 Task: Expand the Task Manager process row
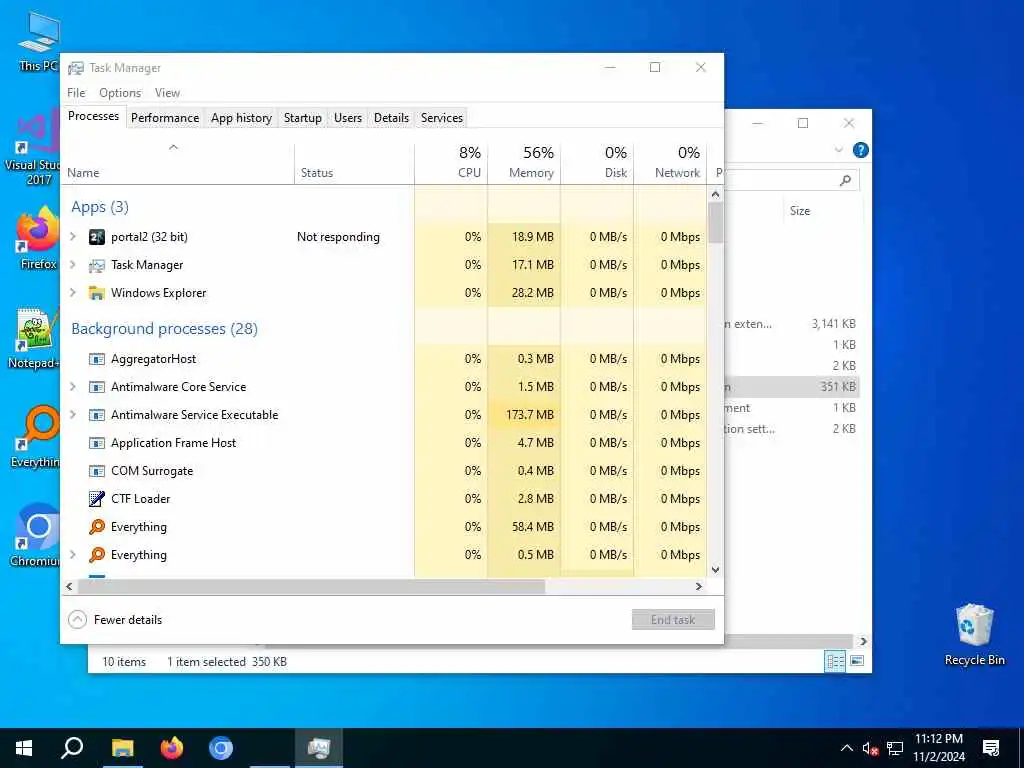tap(73, 265)
